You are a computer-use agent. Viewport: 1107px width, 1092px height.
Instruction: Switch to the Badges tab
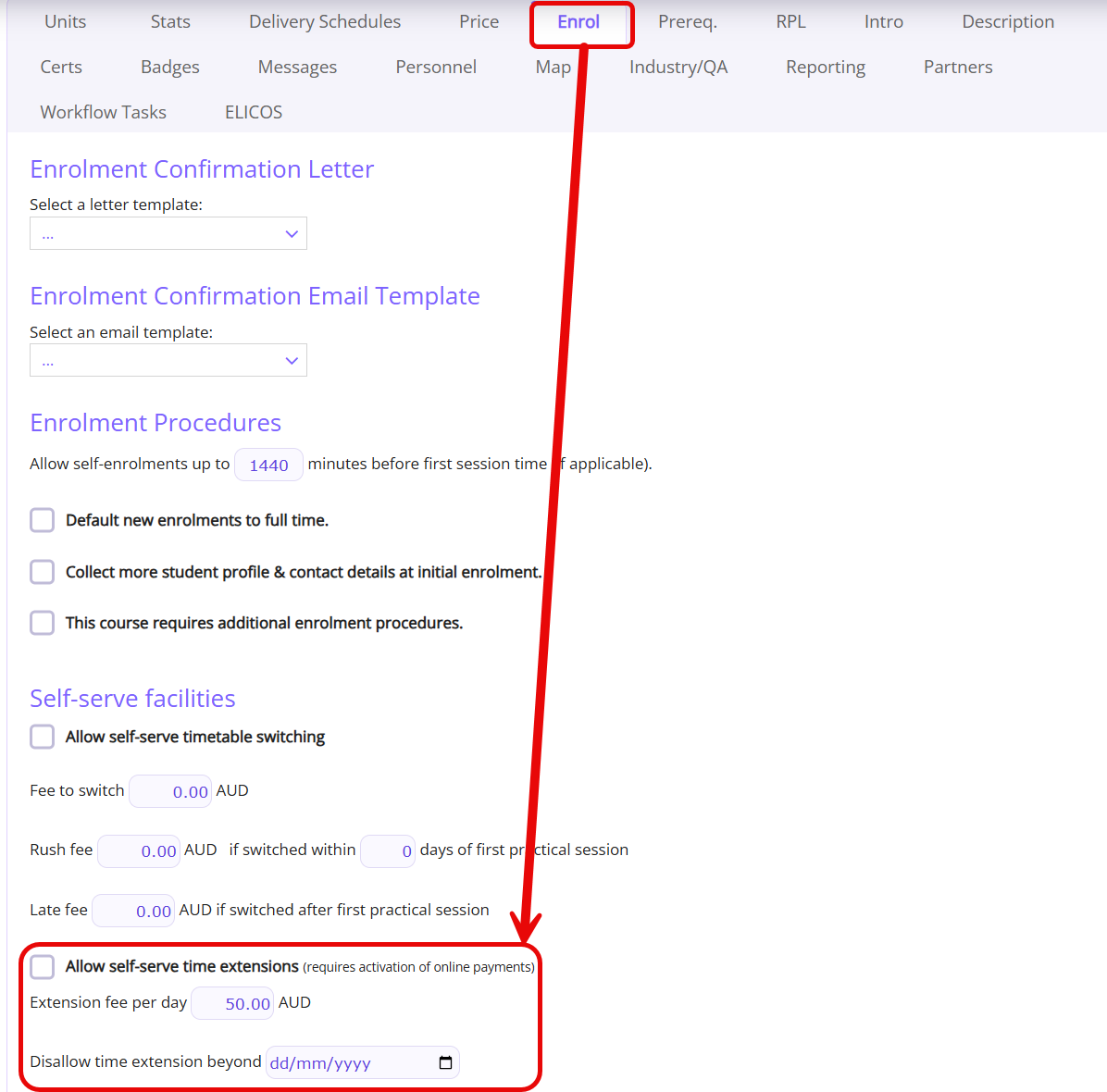pos(170,67)
